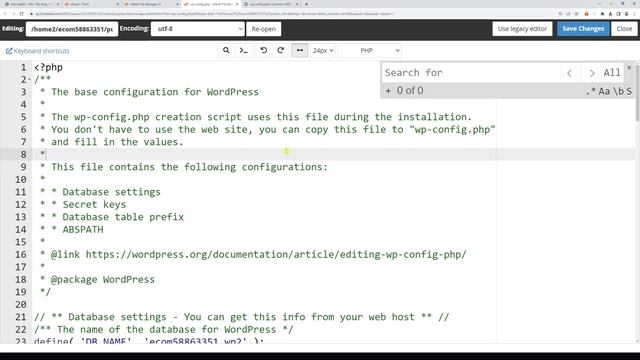Open the utf-8 encoding dropdown
The image size is (640, 360).
pyautogui.click(x=198, y=29)
